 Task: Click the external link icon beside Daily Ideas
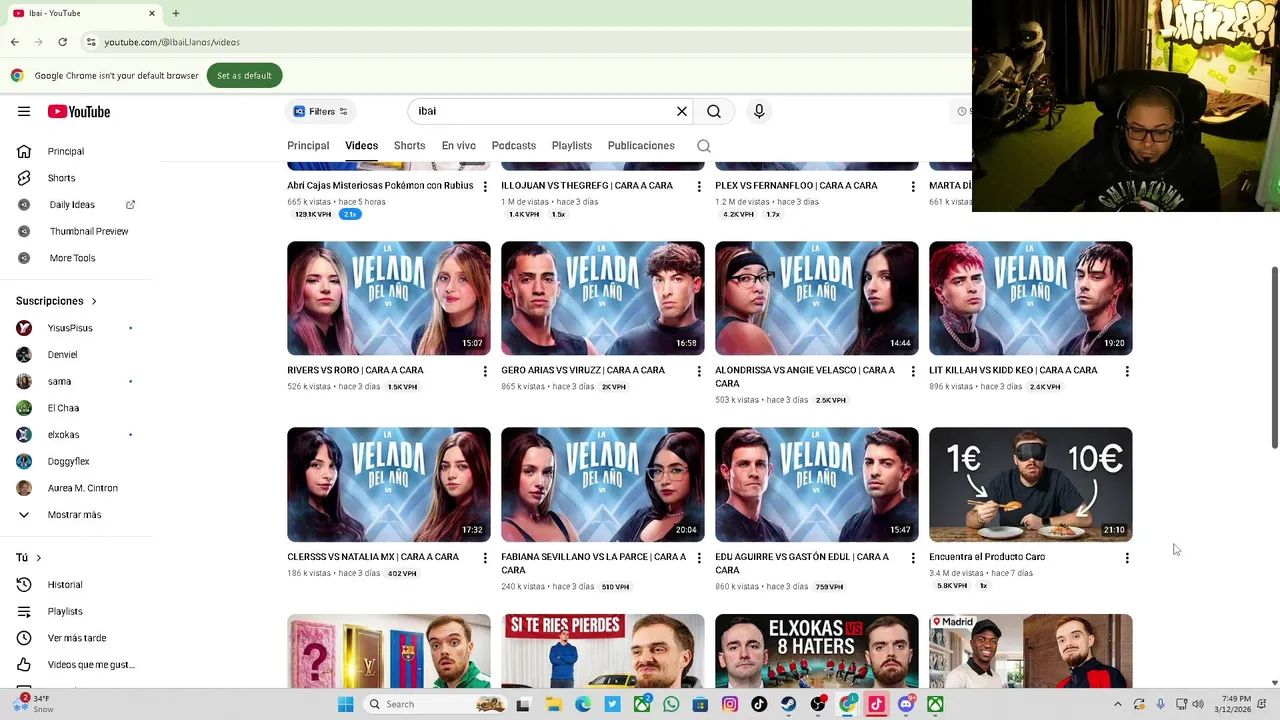click(130, 205)
